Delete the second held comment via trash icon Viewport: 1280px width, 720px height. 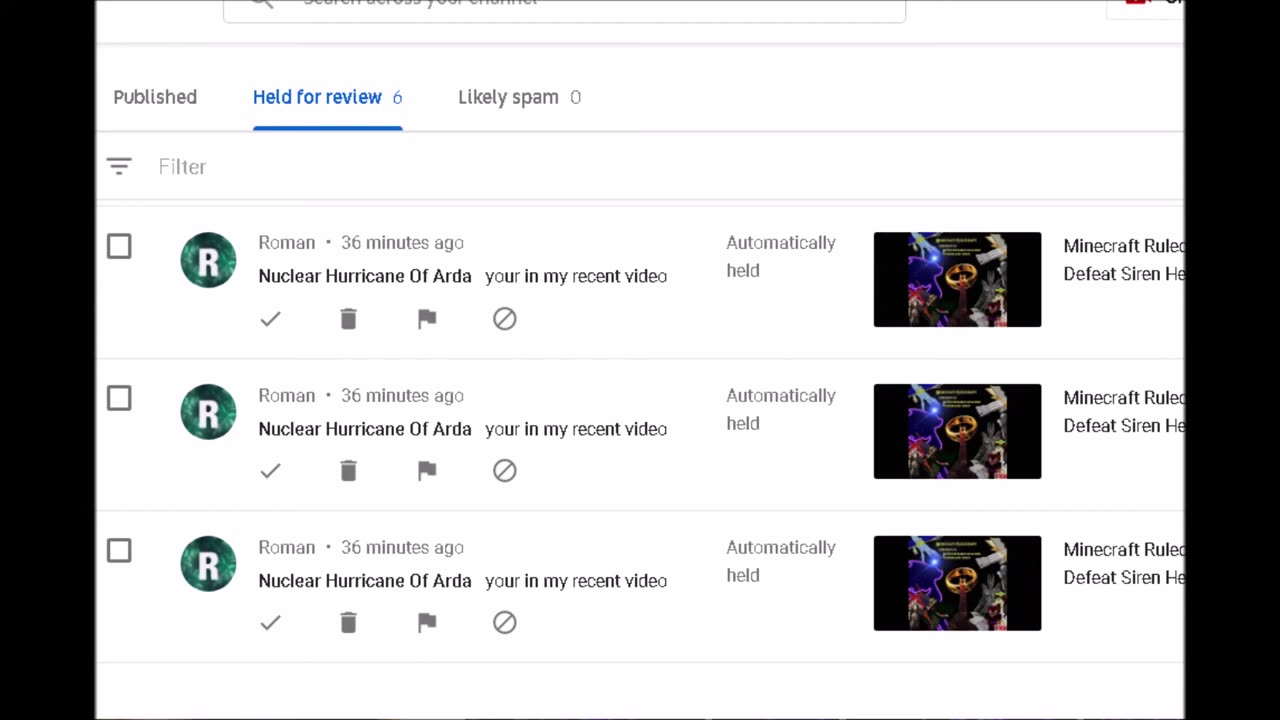point(348,471)
